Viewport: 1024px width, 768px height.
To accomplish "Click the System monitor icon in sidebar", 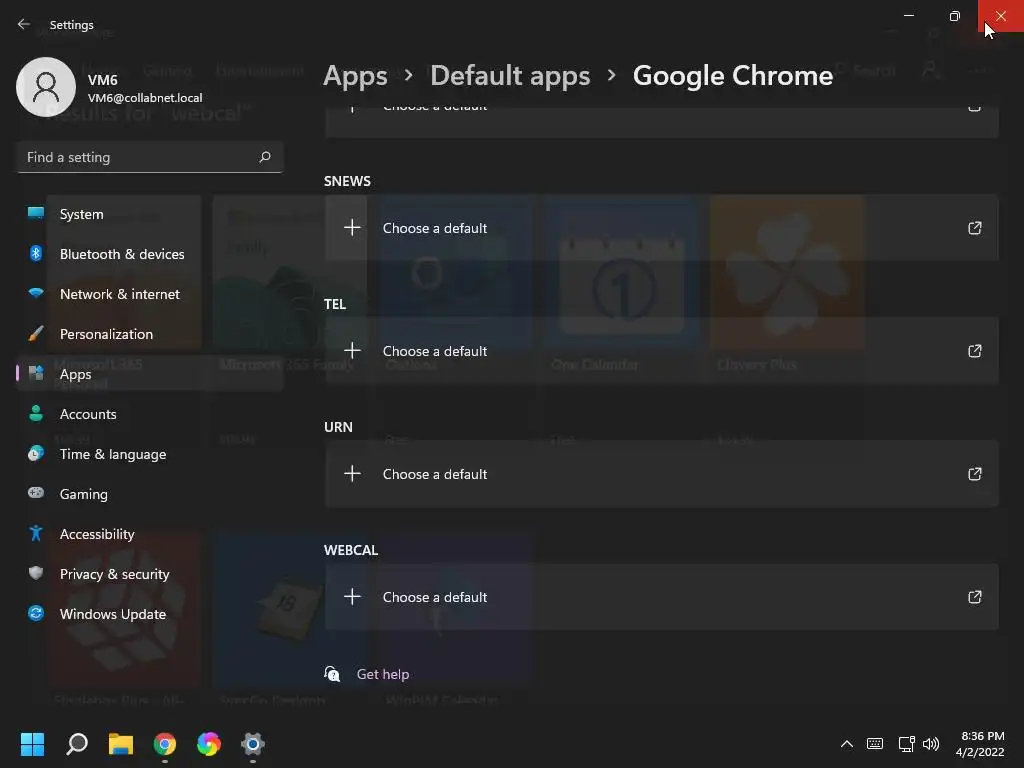I will coord(36,213).
